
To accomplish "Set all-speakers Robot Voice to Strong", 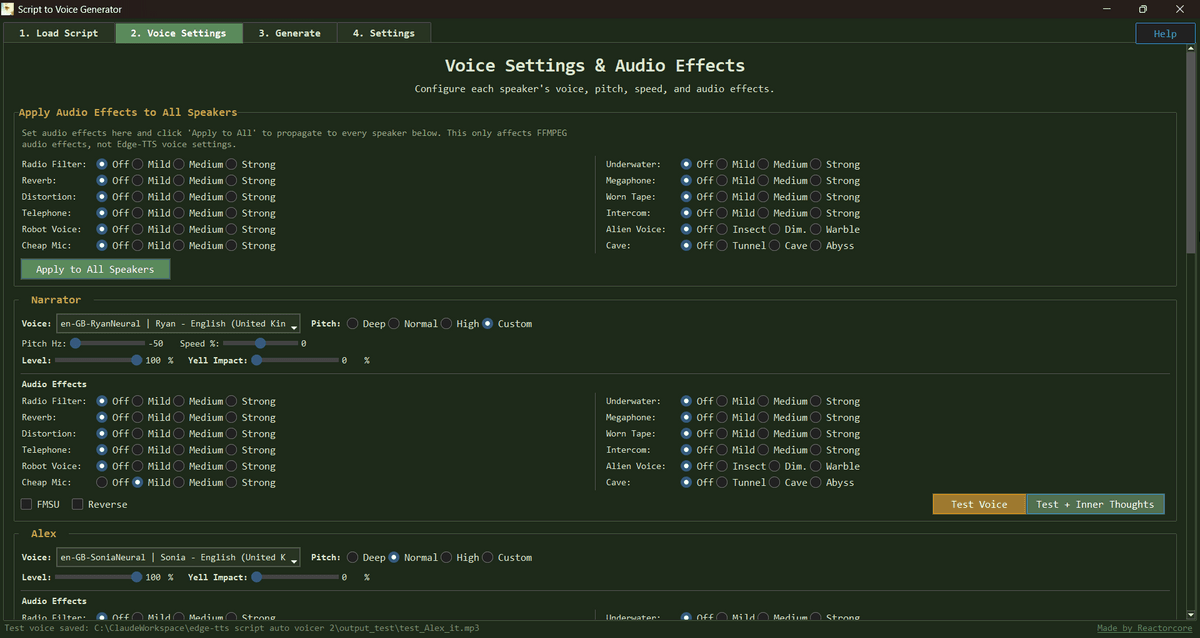I will [x=250, y=230].
